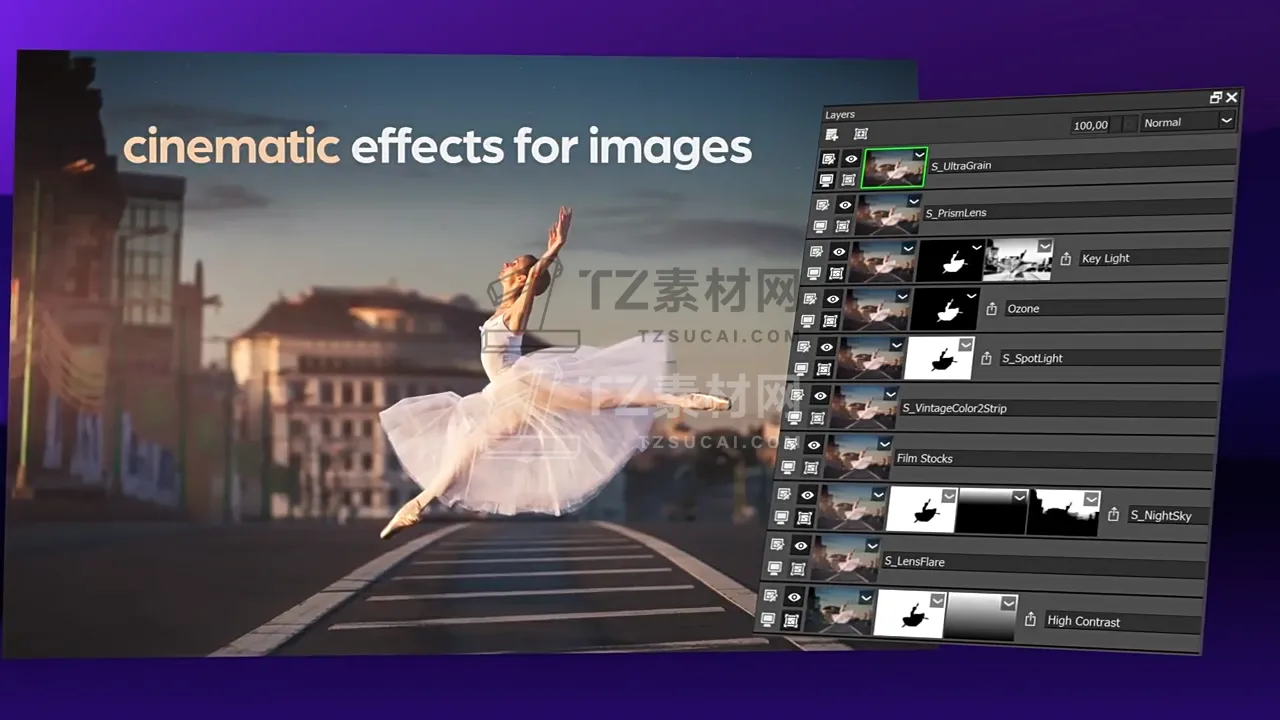
Task: Hide the S_UltraGrain layer with eye icon
Action: pos(850,159)
